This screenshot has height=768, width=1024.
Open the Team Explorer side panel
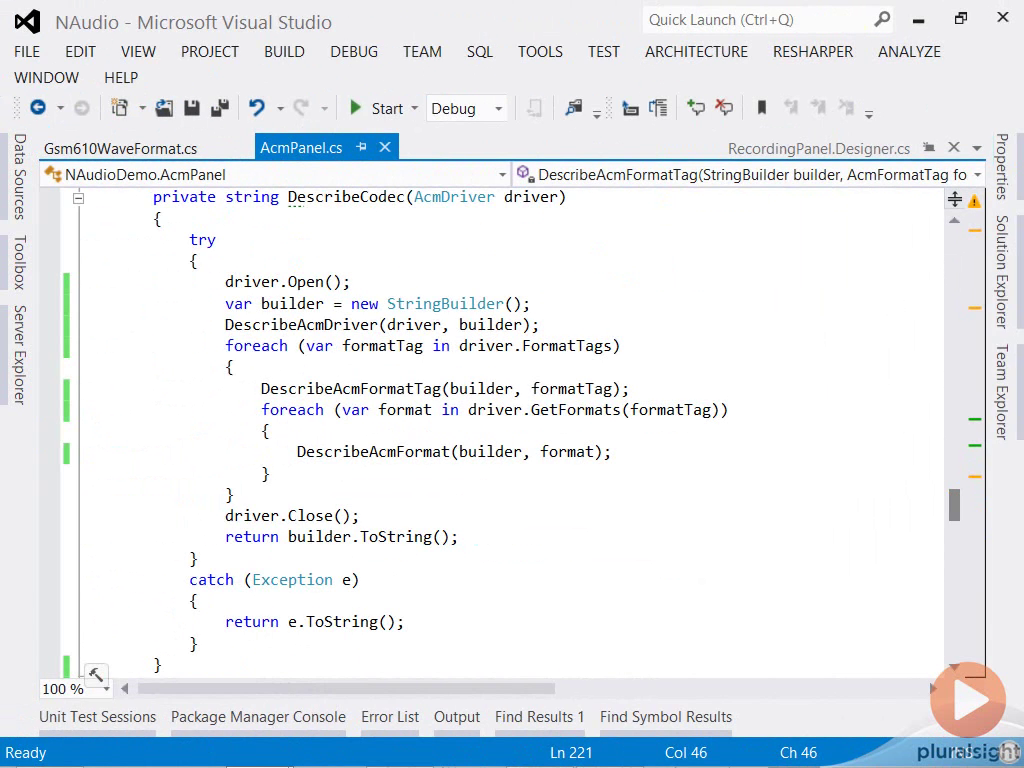pyautogui.click(x=1002, y=391)
